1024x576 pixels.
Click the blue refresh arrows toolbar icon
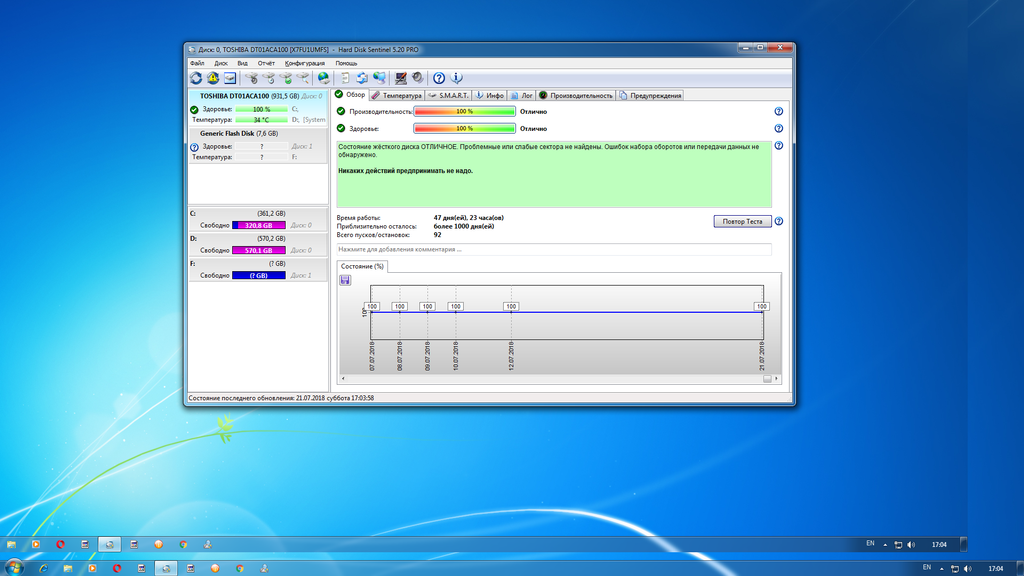point(196,78)
